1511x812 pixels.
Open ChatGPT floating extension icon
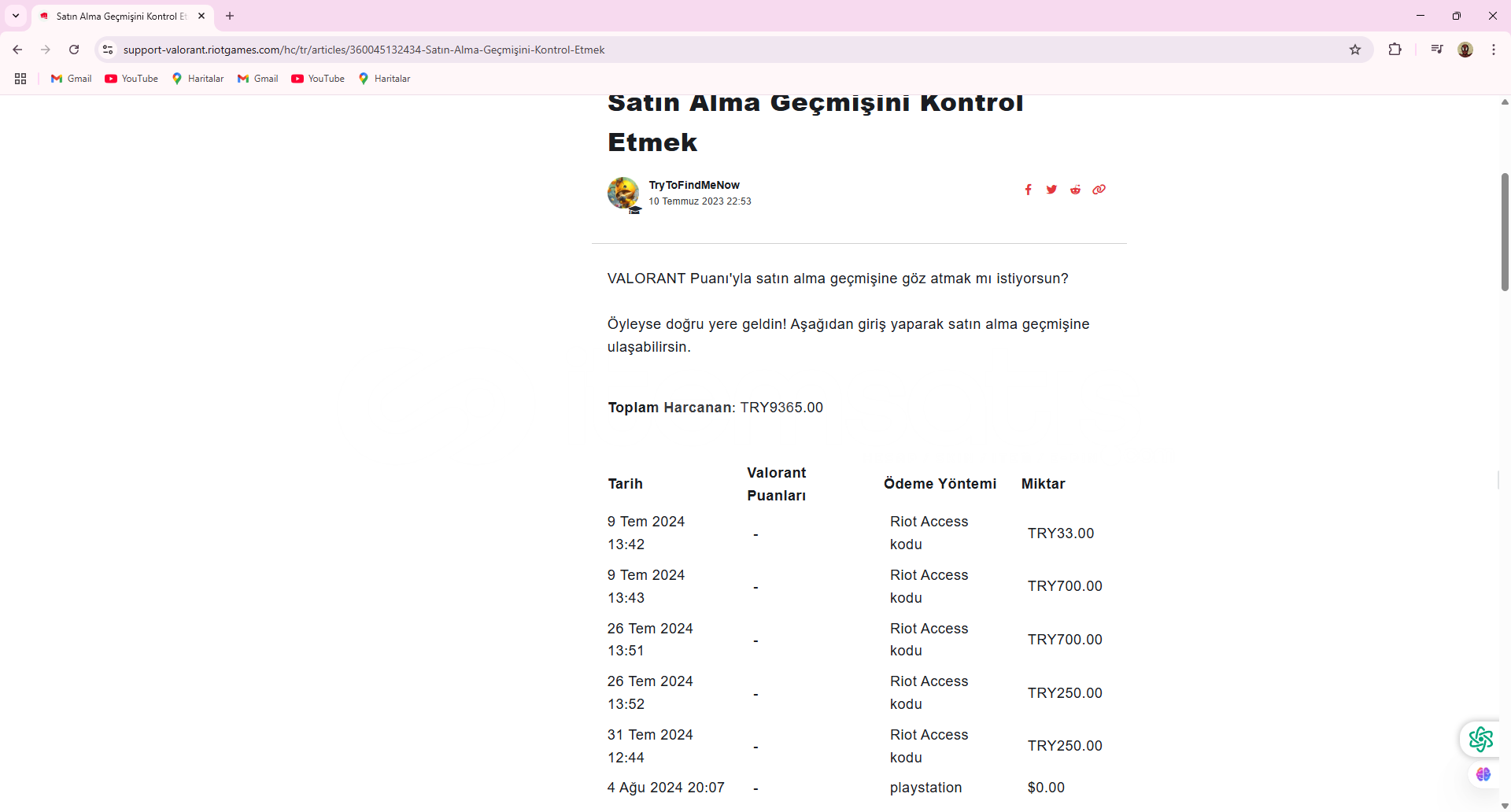coord(1480,740)
